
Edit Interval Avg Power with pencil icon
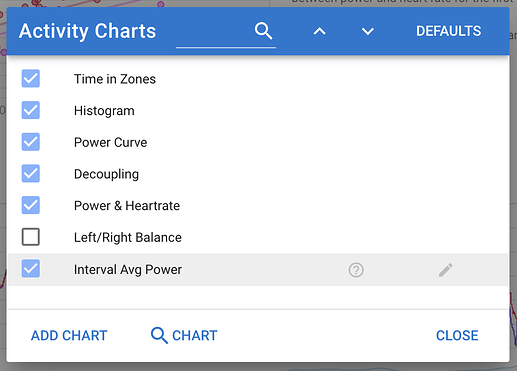coord(446,270)
